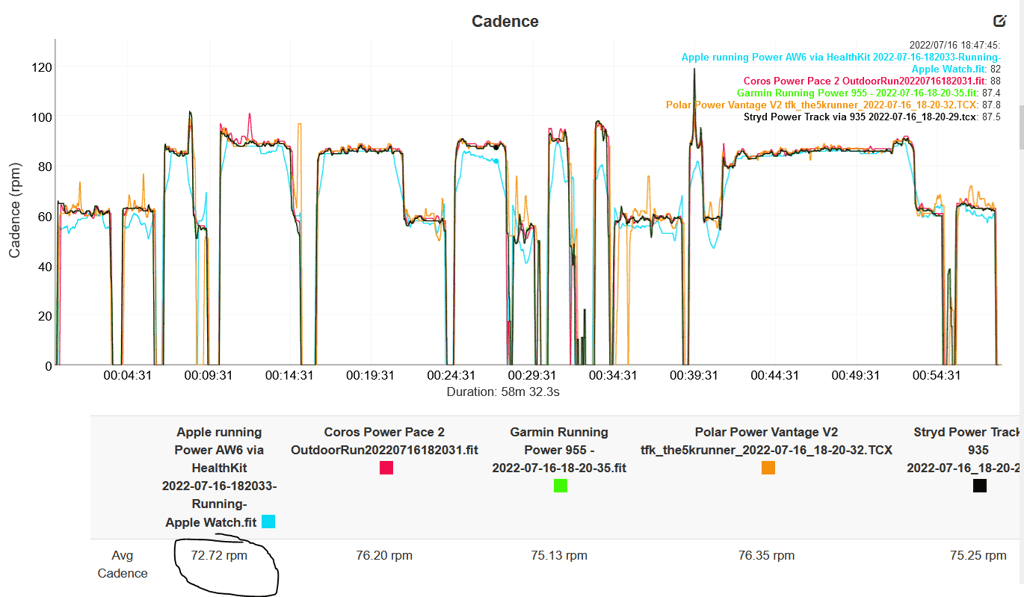Click the cyan Apple Watch color swatch
This screenshot has height=597, width=1024.
click(268, 521)
